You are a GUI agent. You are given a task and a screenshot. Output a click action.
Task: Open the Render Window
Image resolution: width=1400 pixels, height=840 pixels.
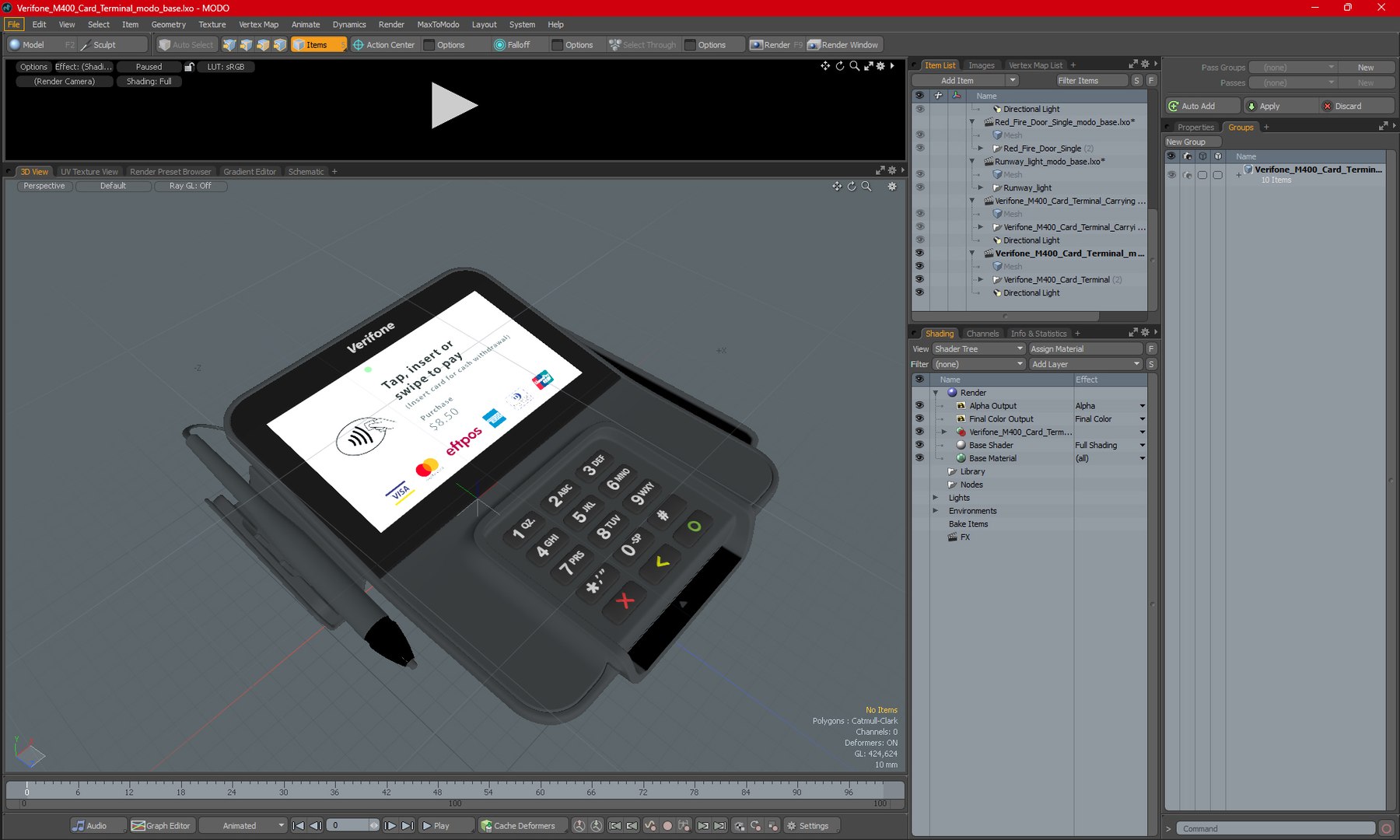pos(843,44)
